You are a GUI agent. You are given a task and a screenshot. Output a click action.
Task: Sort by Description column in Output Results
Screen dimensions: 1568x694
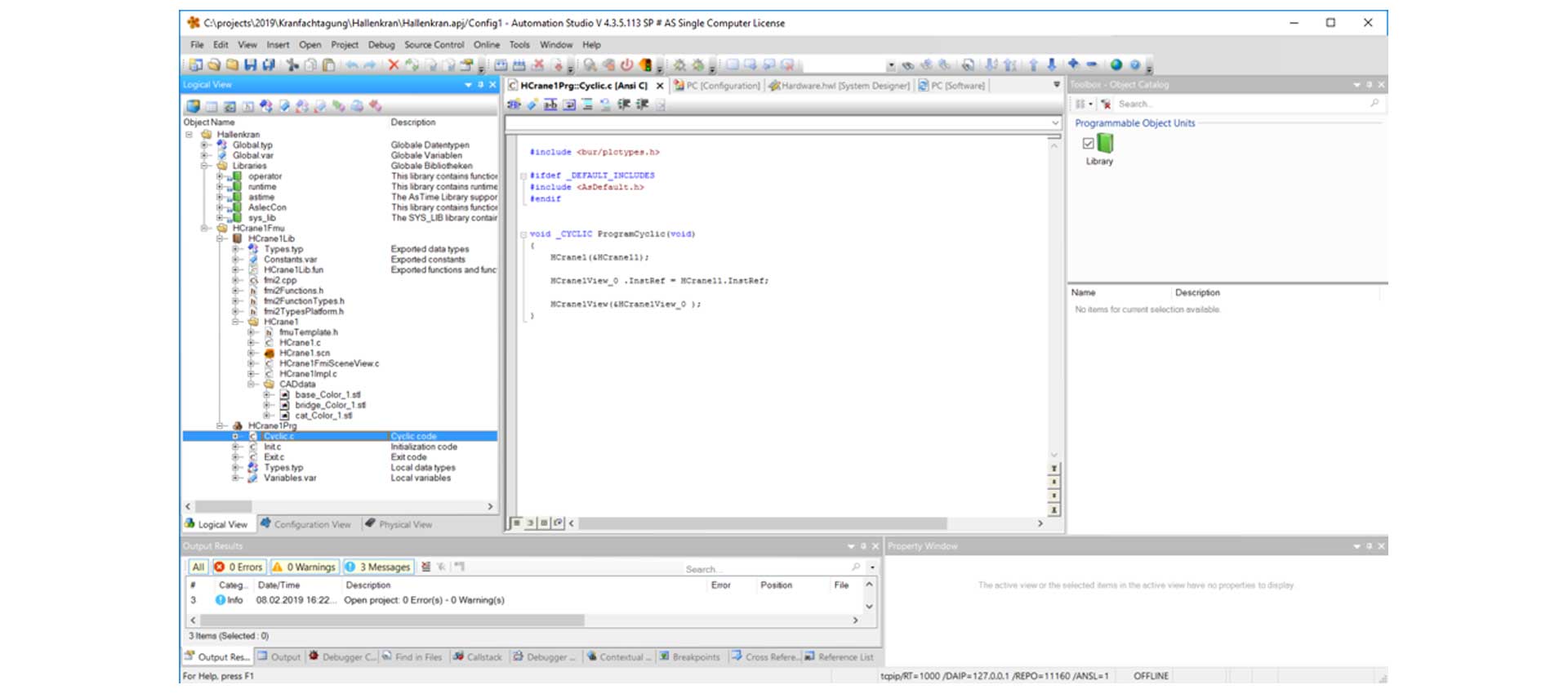click(x=367, y=585)
